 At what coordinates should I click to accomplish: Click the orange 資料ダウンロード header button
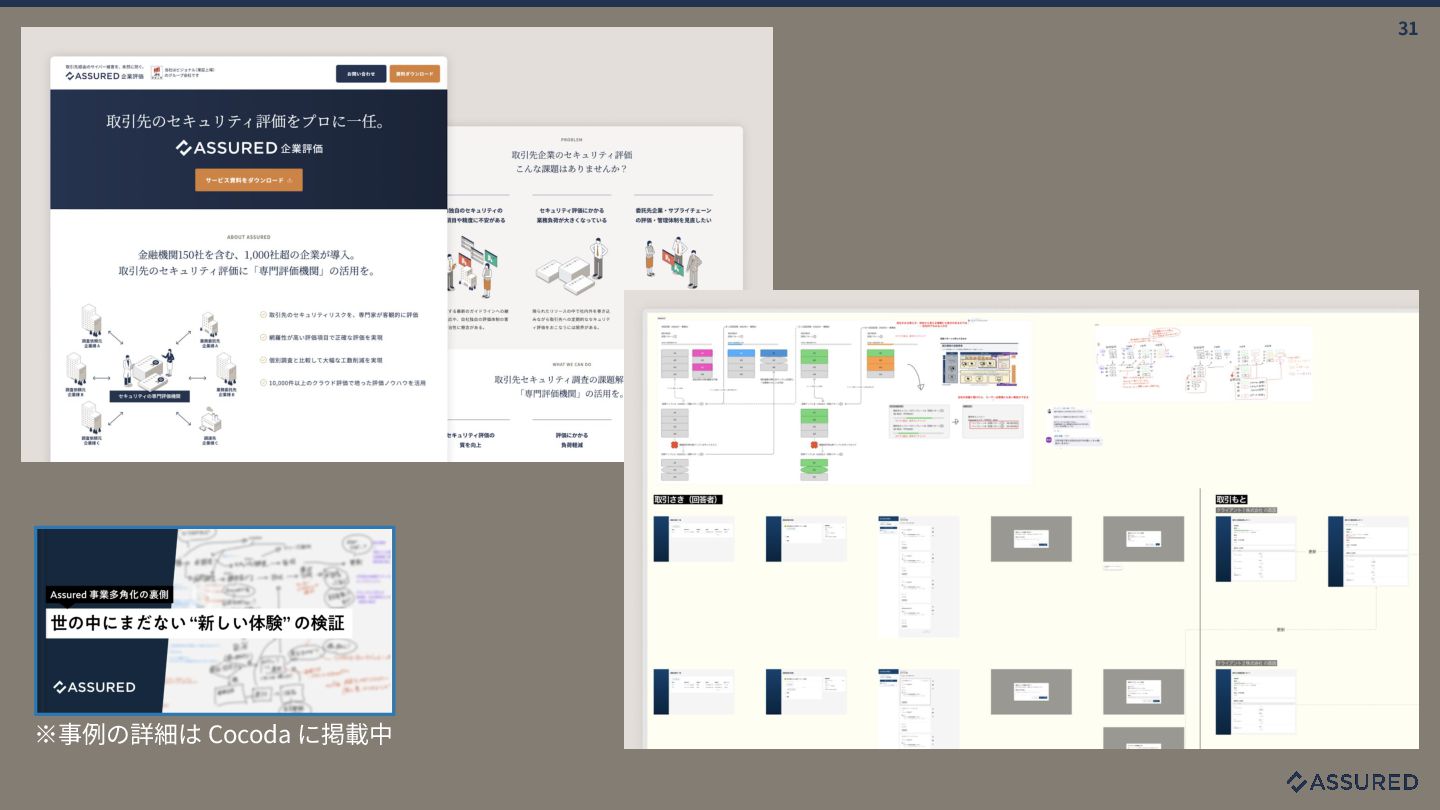[x=414, y=74]
